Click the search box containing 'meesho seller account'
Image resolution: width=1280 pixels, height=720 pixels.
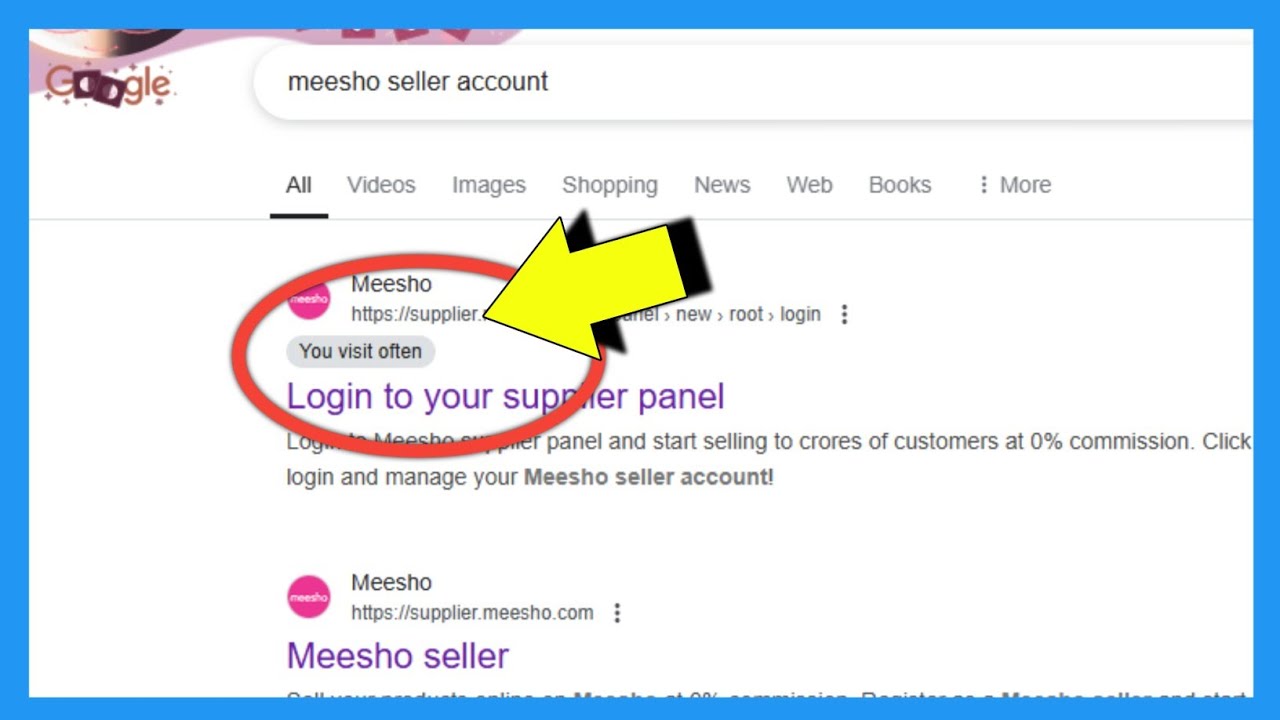700,82
